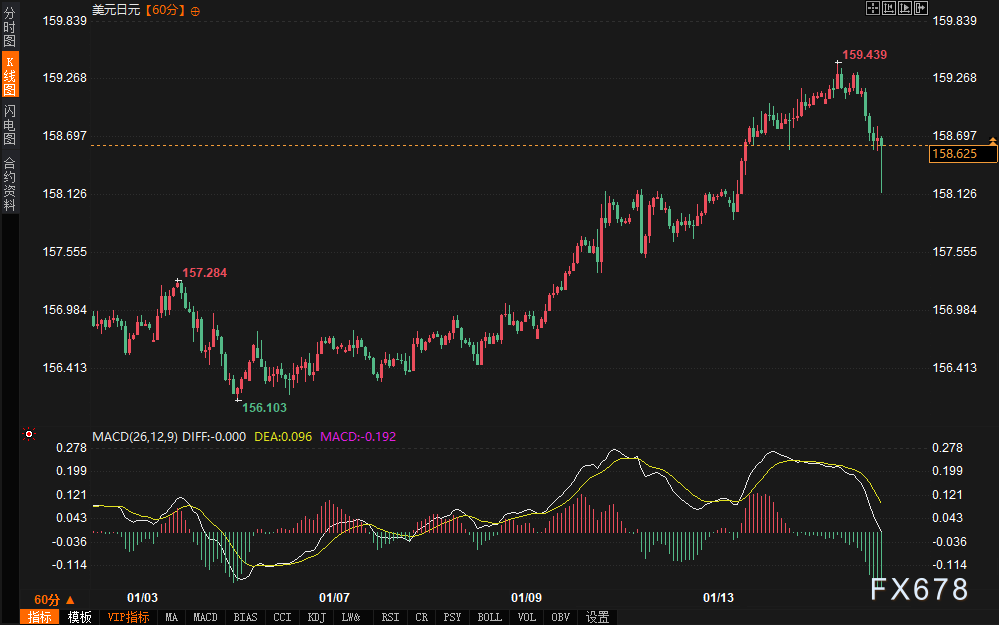Click the jump-to-latest arrow icon
The image size is (999, 625).
click(920, 9)
